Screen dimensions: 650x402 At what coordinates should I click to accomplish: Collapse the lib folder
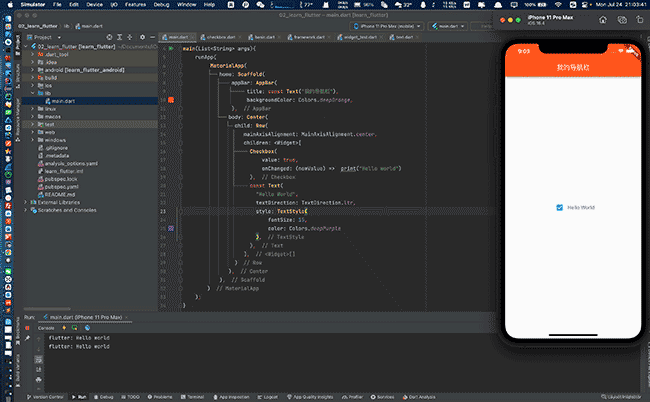(x=33, y=93)
